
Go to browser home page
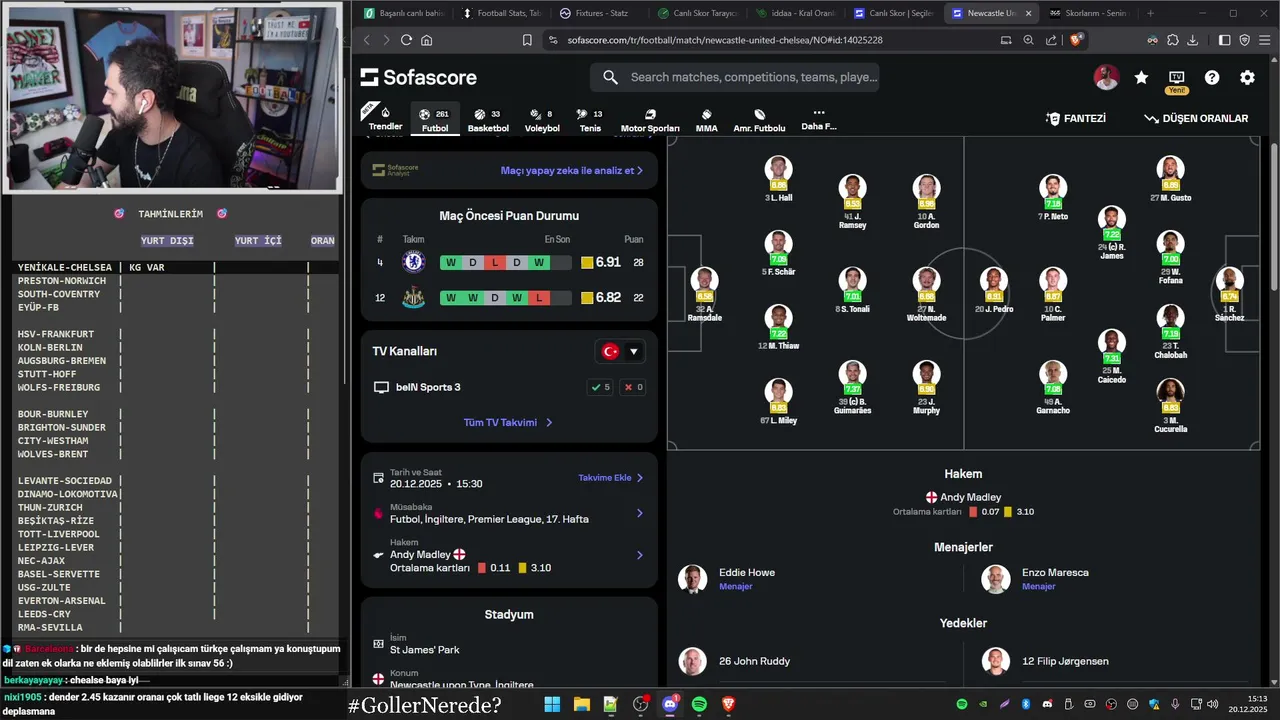pyautogui.click(x=427, y=40)
